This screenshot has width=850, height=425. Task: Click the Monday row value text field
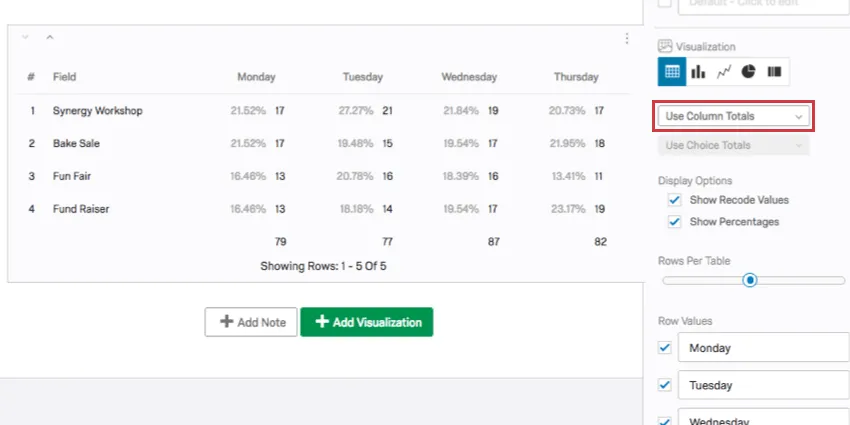[763, 348]
